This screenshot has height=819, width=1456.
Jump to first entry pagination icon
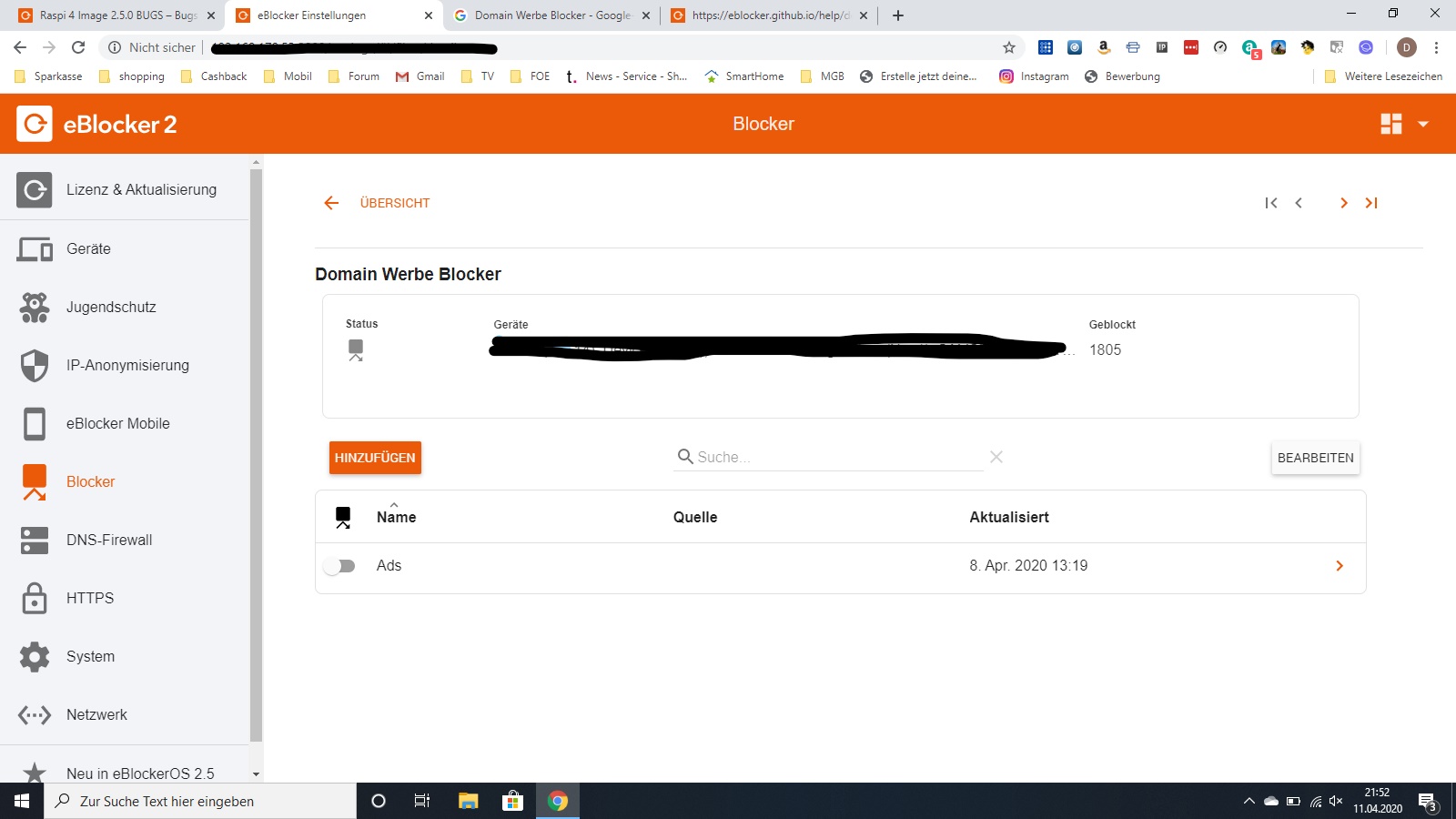pos(1271,203)
